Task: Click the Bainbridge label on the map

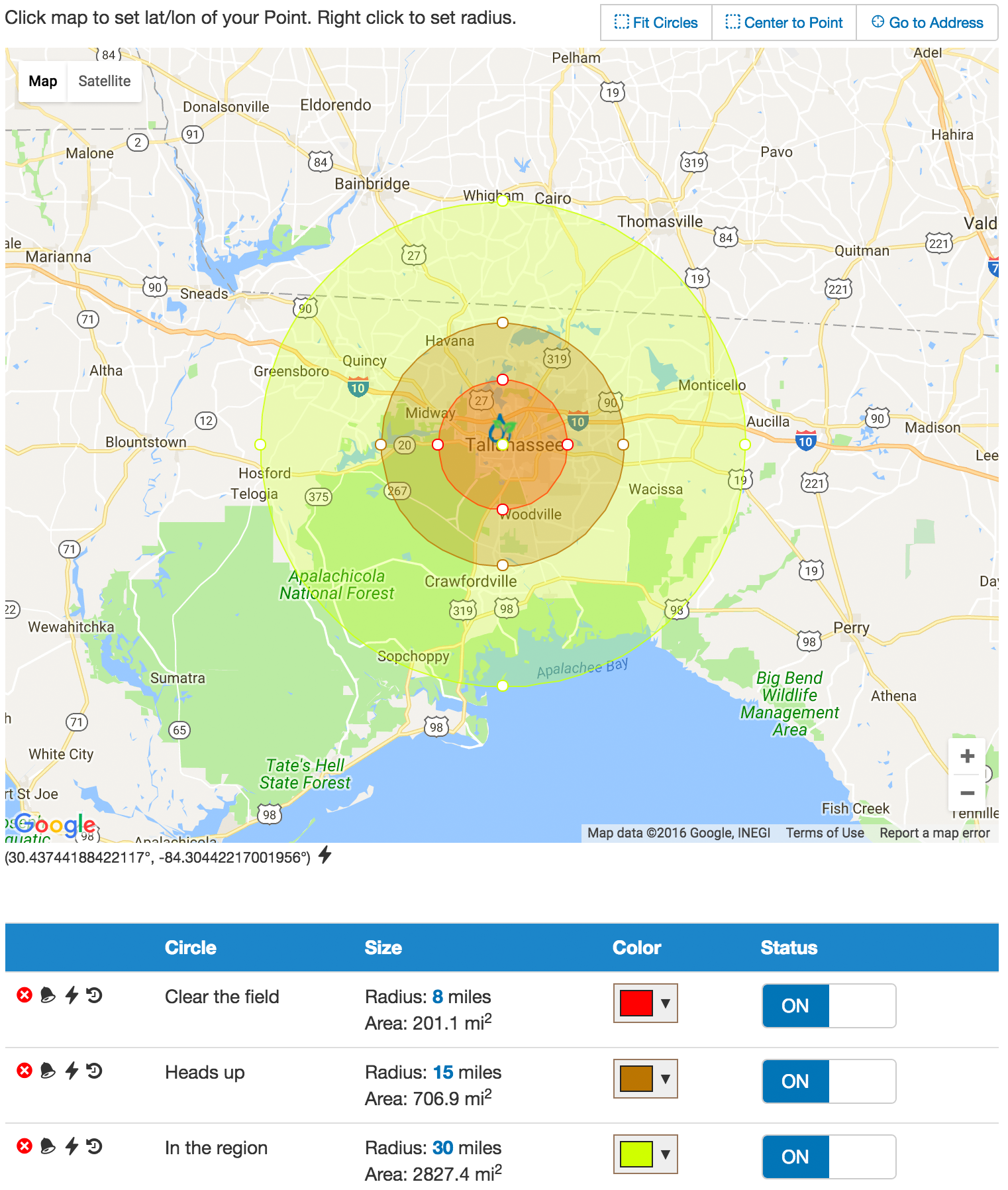Action: point(372,184)
